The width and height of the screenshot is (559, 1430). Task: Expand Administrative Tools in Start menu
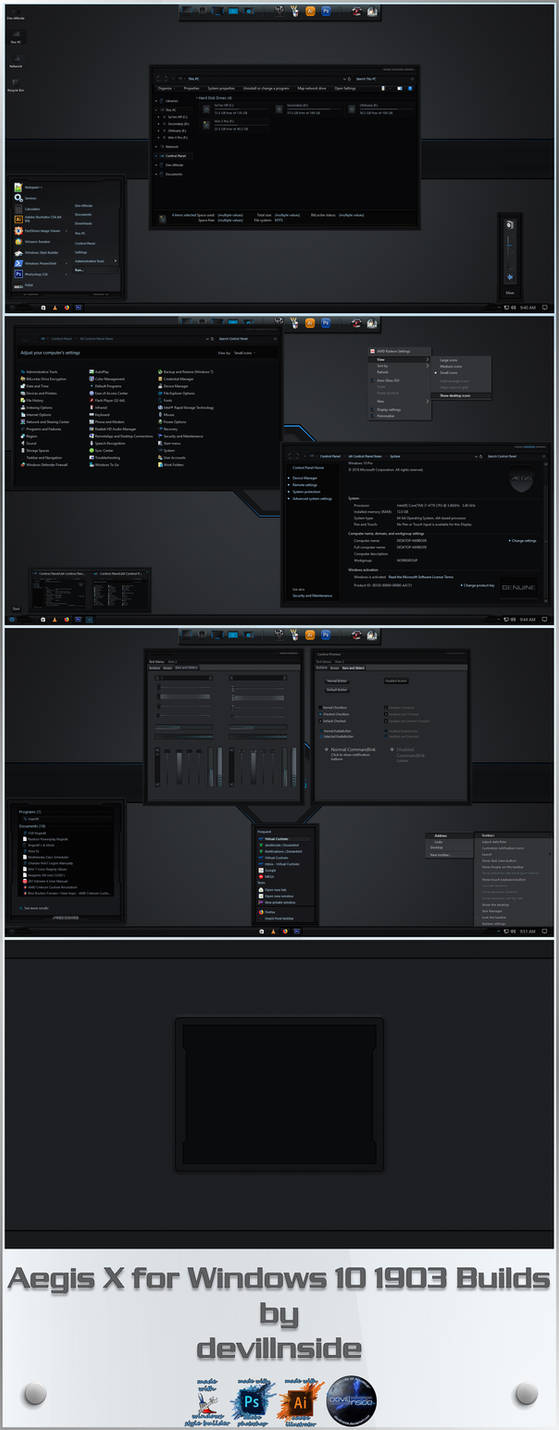96,261
